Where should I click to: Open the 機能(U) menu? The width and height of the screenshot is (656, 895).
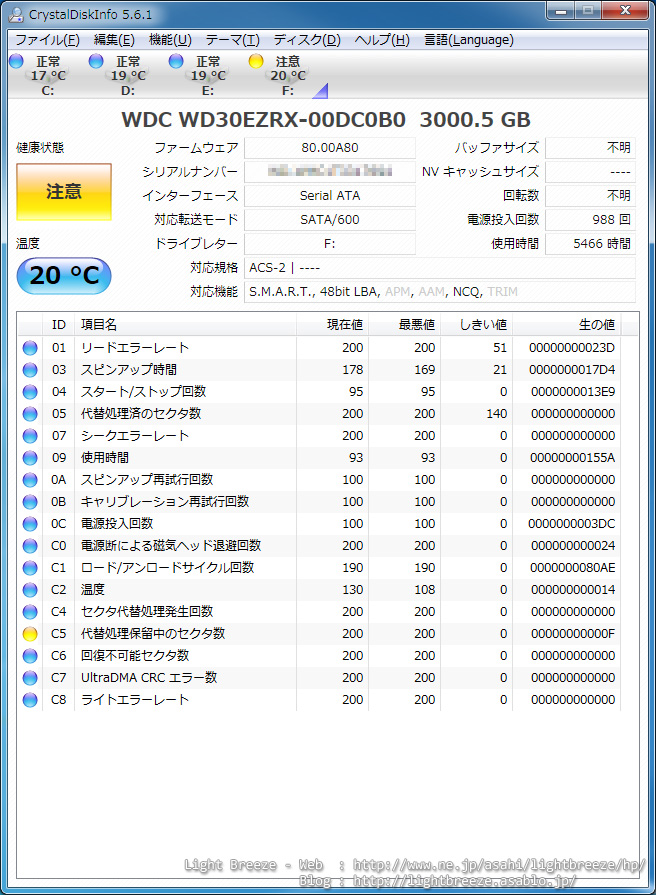170,40
